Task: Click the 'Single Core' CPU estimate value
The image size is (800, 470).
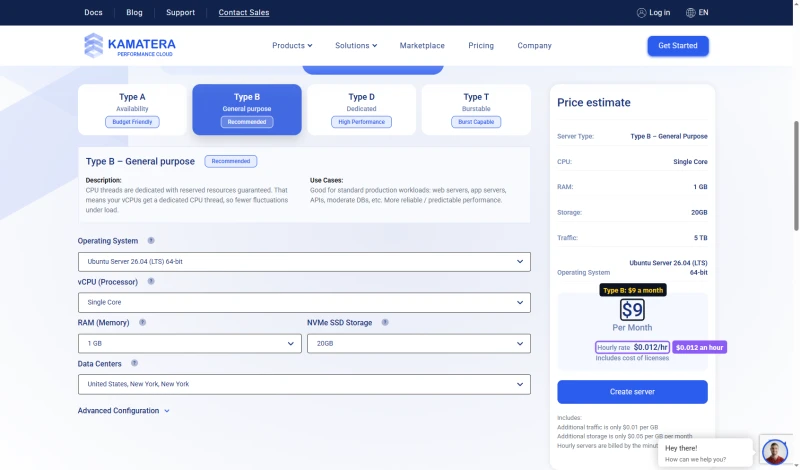Action: point(690,162)
